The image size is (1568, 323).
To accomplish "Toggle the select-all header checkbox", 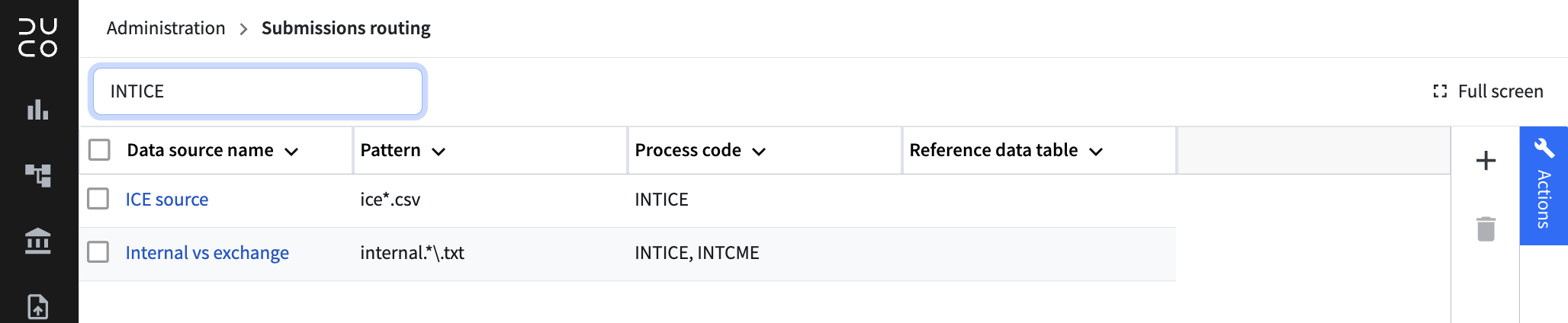I will [99, 149].
